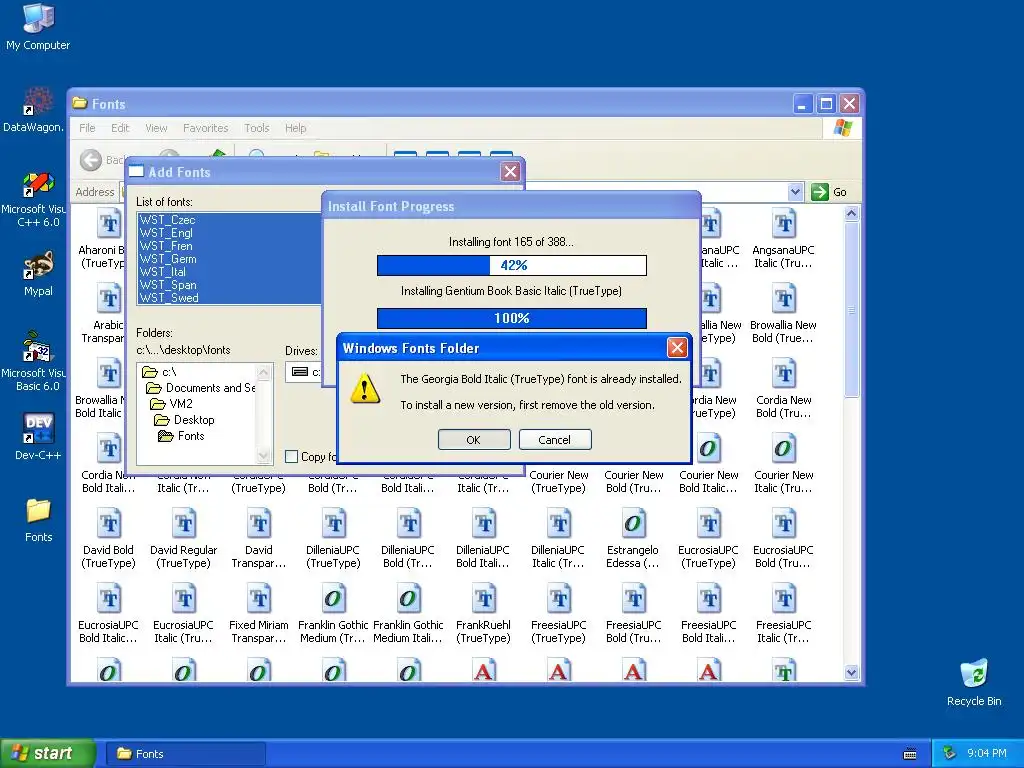The width and height of the screenshot is (1024, 768).
Task: Open the Mypal desktop shortcut
Action: [x=38, y=273]
